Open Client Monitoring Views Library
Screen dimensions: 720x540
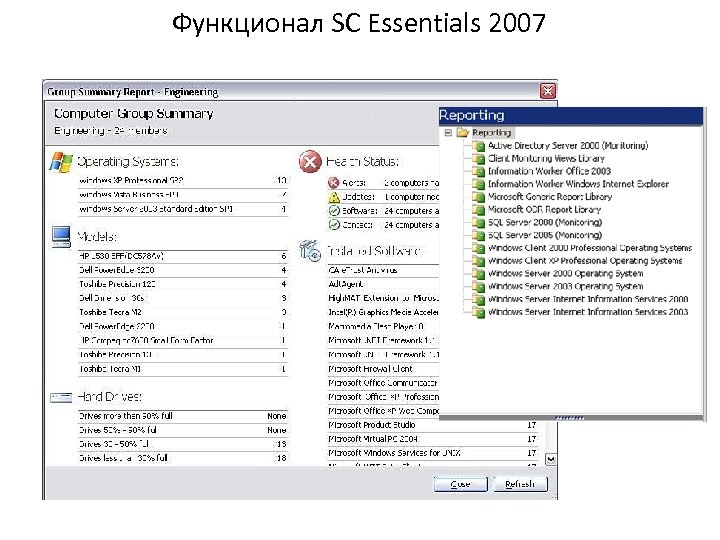pos(546,158)
